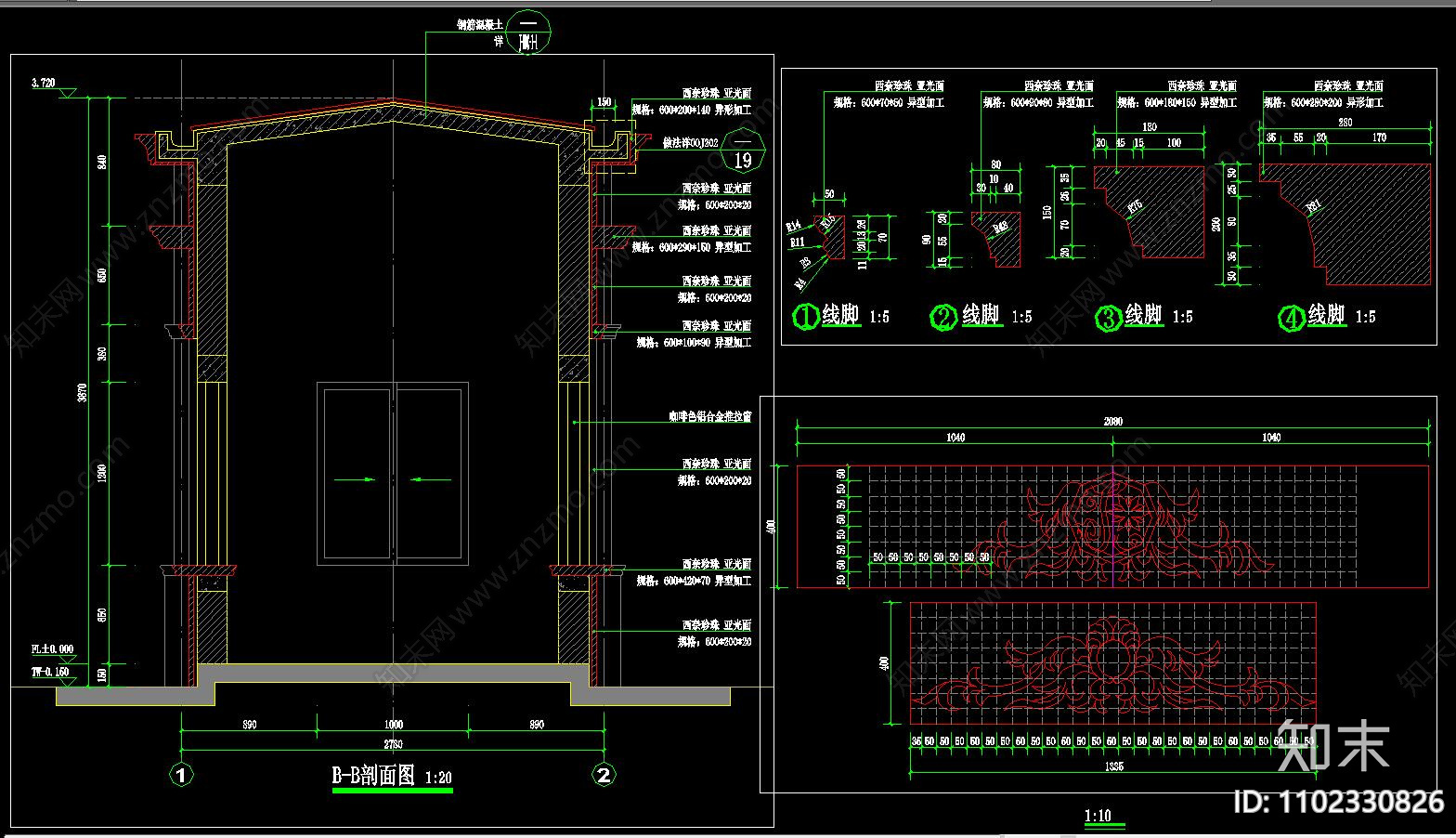
Task: Click the "R75" radius label in detail 3
Action: pyautogui.click(x=1136, y=208)
